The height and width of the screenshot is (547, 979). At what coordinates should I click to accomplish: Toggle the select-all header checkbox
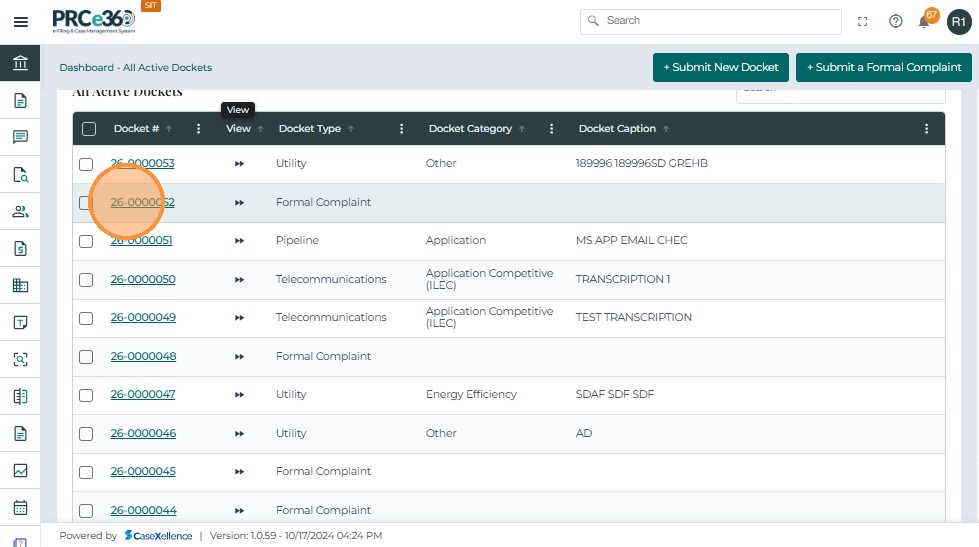click(x=89, y=129)
